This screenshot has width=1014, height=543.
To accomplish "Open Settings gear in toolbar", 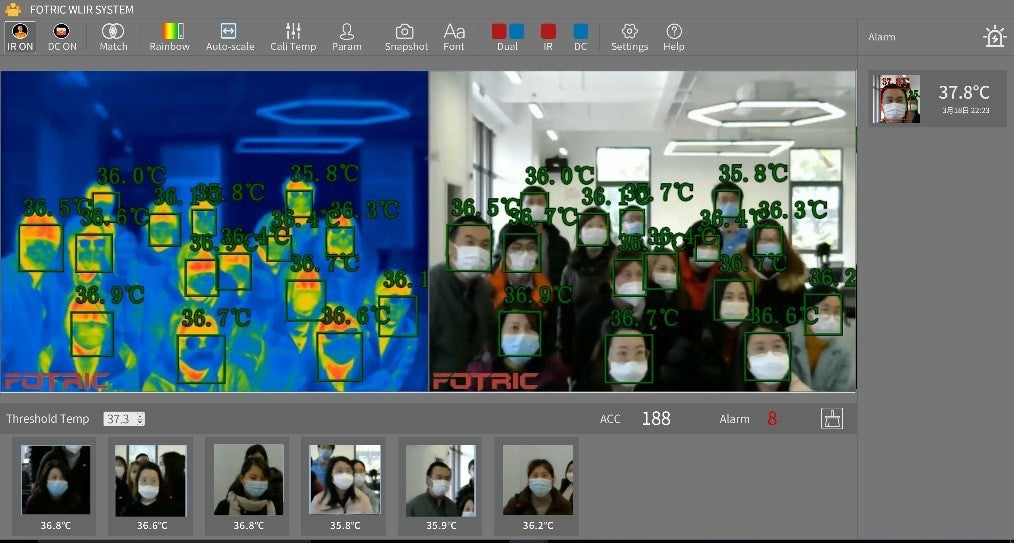I will (630, 37).
